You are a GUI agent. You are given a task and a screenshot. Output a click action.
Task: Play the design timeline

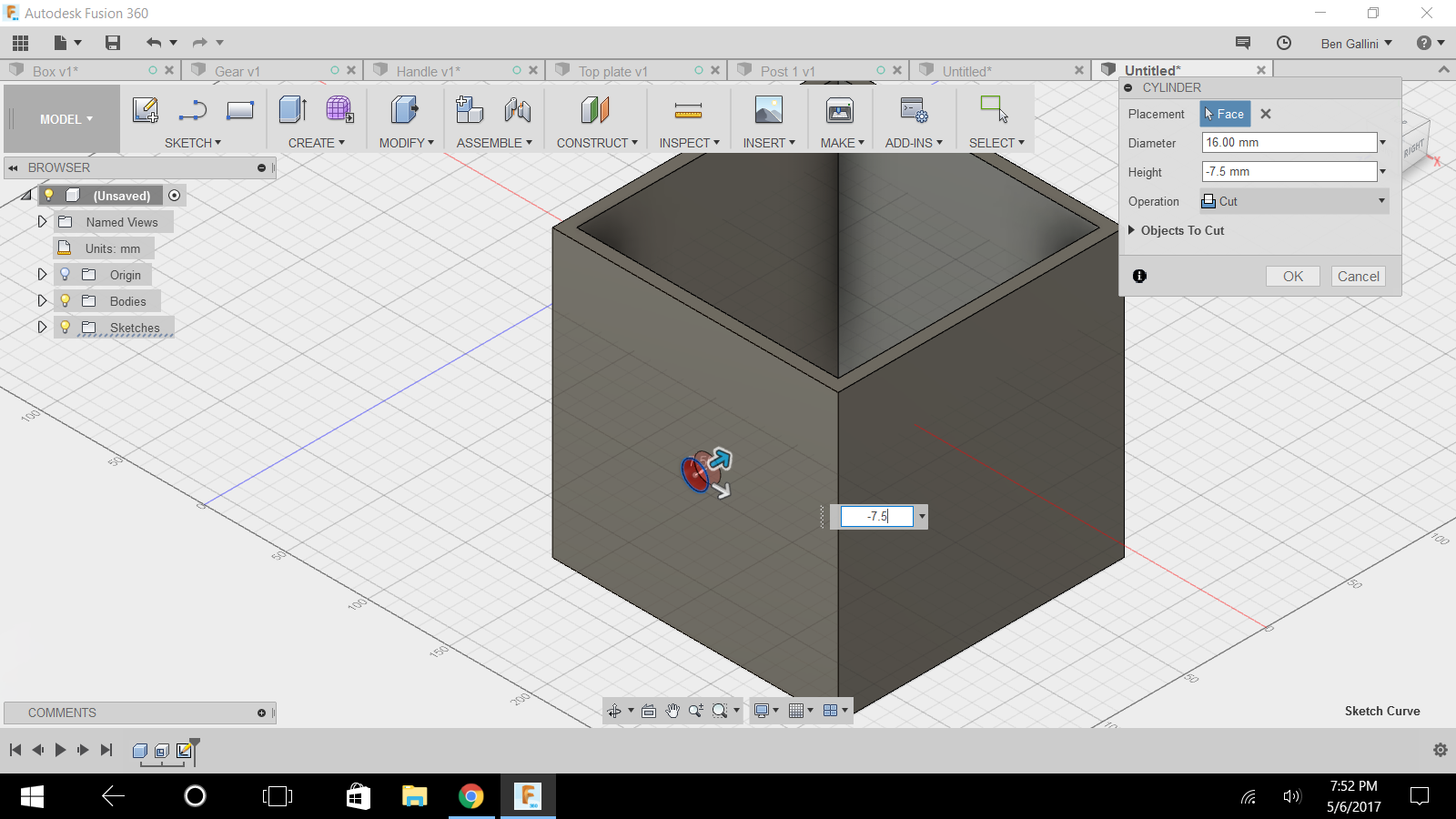click(60, 750)
